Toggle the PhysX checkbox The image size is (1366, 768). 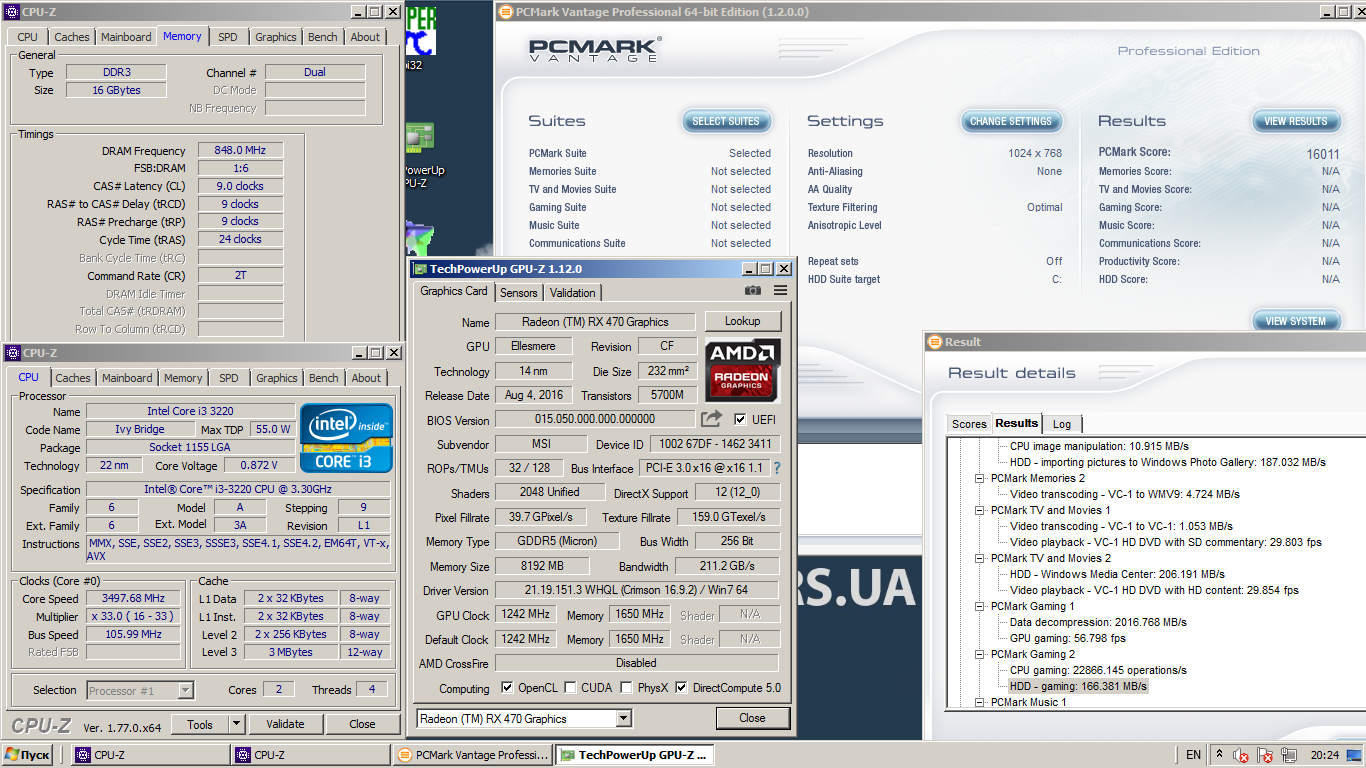[x=626, y=688]
